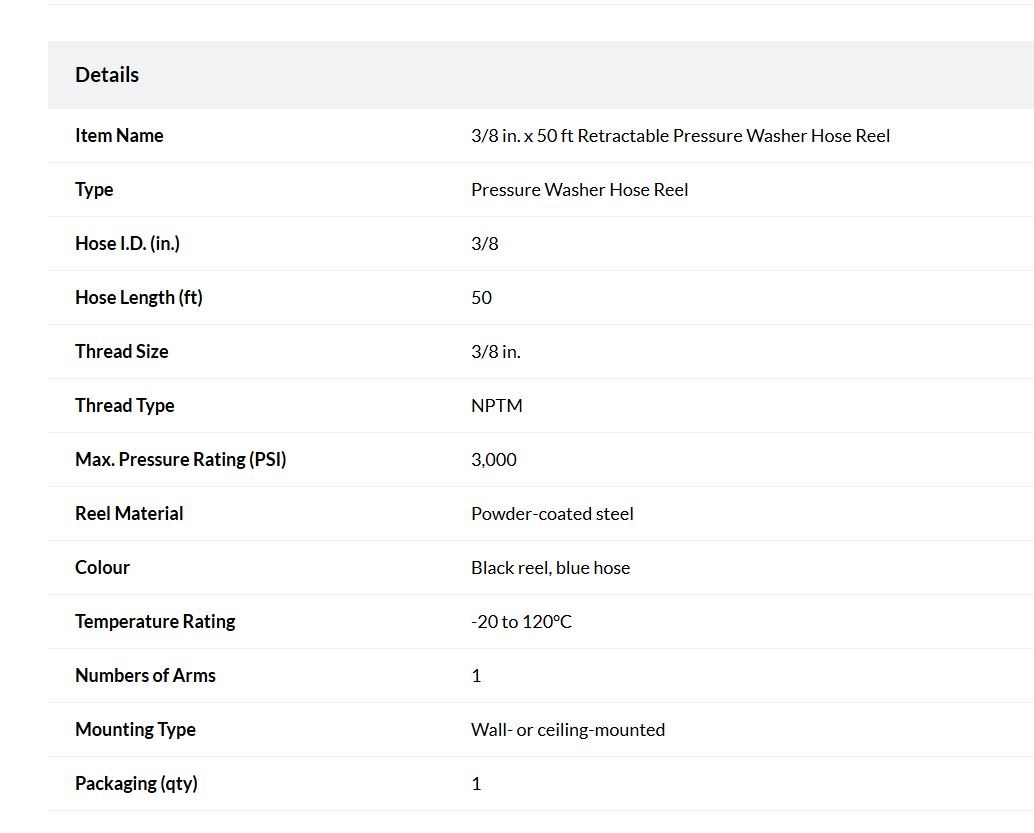Click the Packaging (qty) label
Viewport: 1034px width, 833px height.
[137, 784]
